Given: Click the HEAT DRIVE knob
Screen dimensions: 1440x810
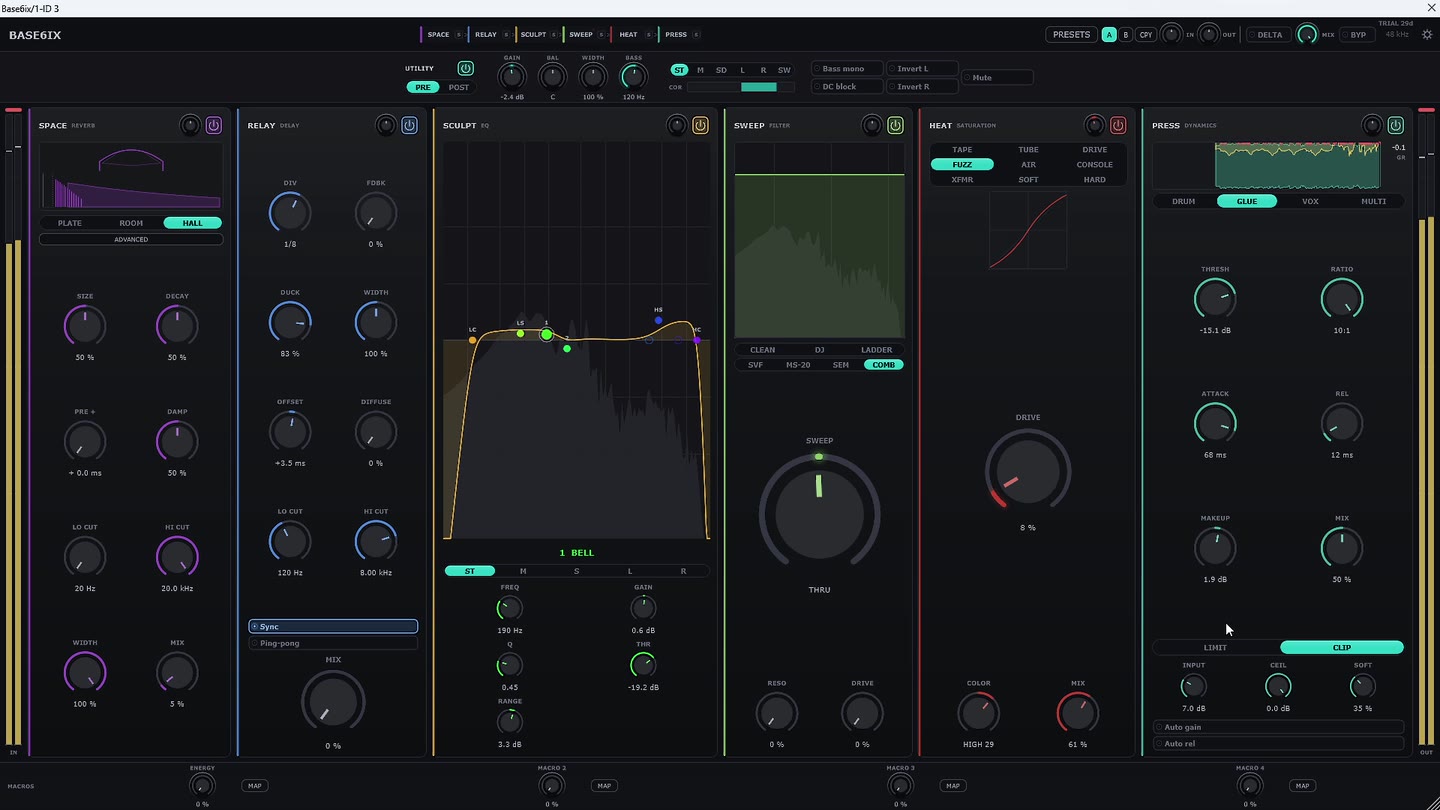Looking at the screenshot, I should click(x=1027, y=471).
